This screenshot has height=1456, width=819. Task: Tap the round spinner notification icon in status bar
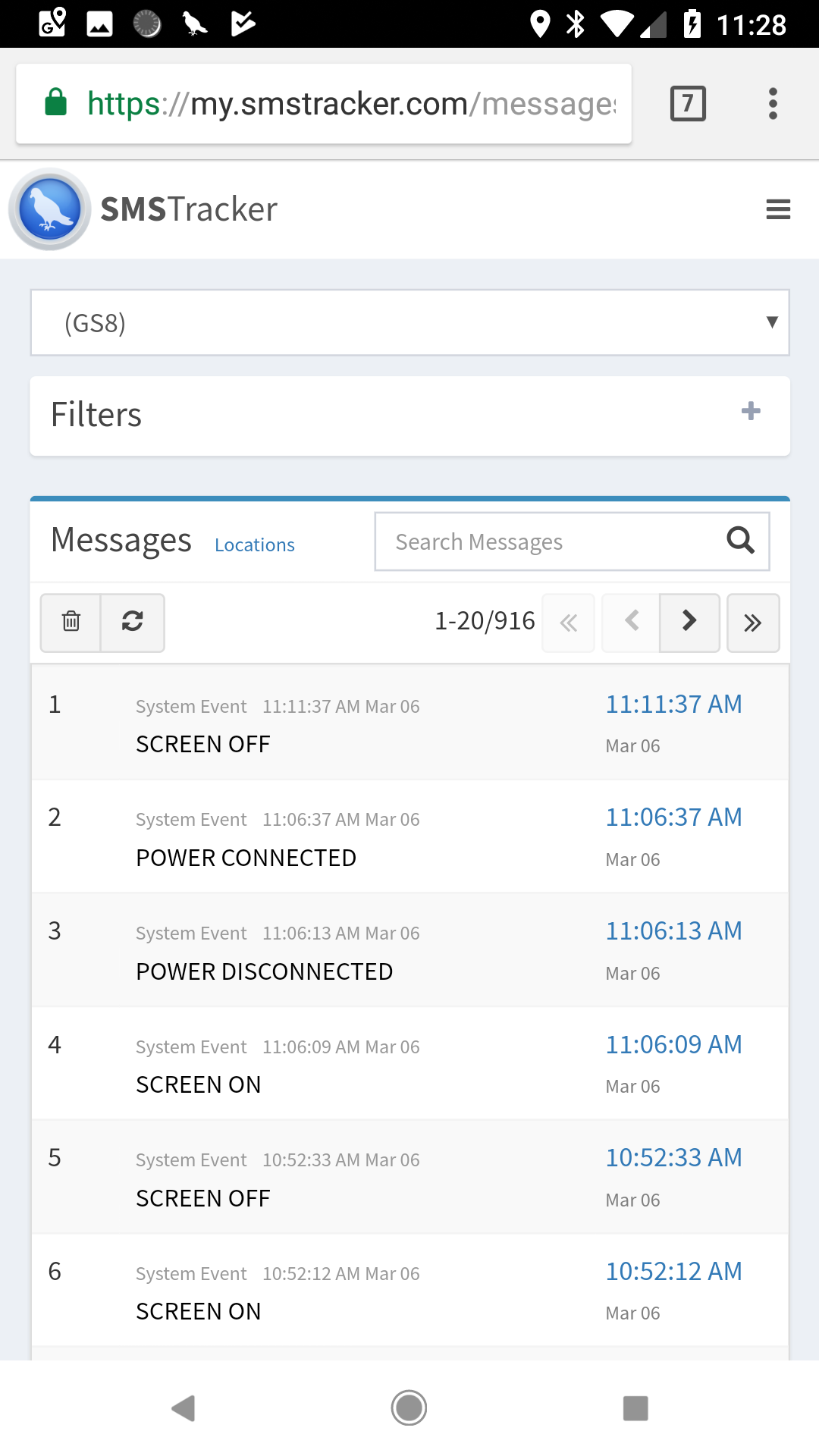pyautogui.click(x=147, y=24)
